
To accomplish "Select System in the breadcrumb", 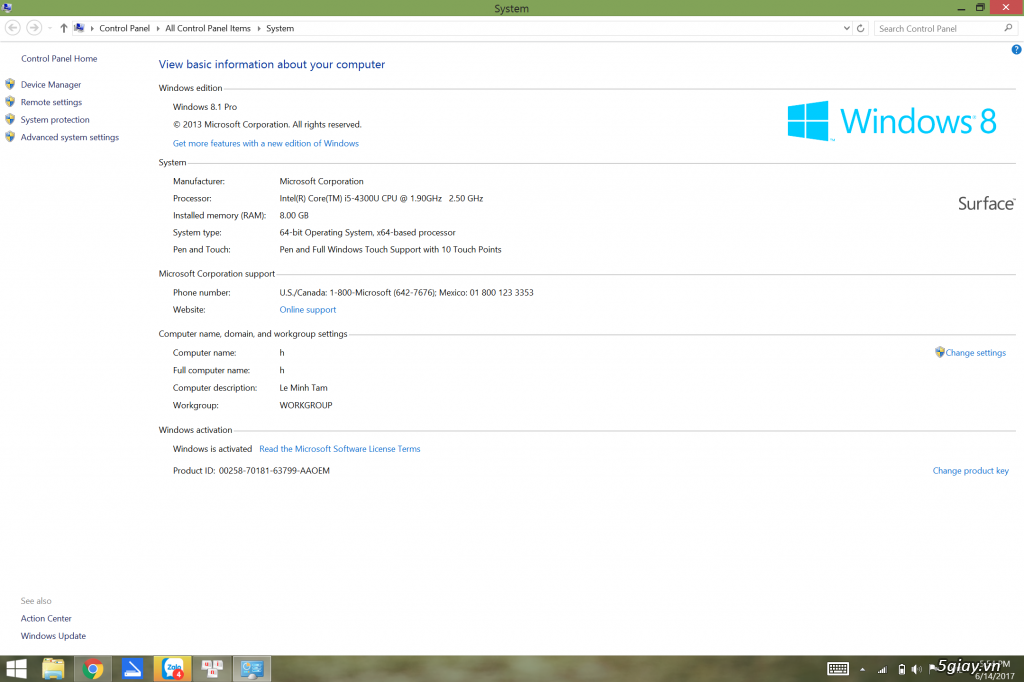I will click(280, 28).
